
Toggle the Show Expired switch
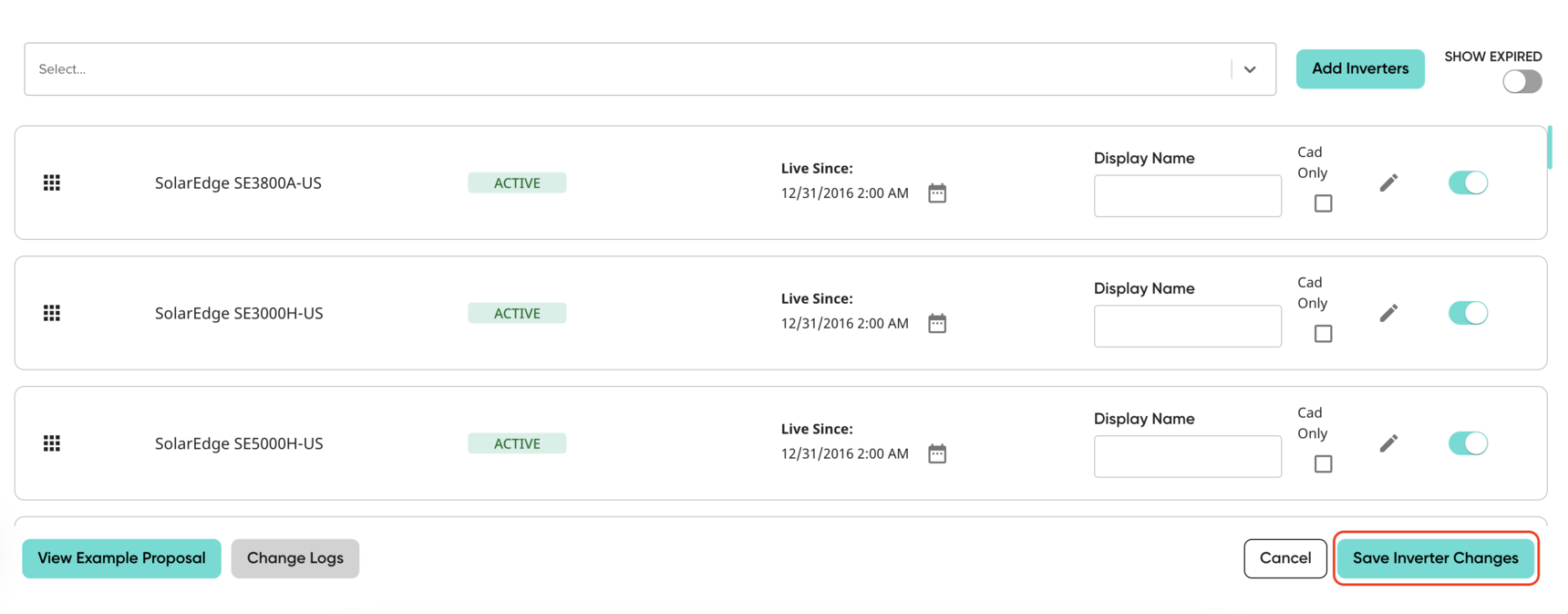[x=1522, y=81]
